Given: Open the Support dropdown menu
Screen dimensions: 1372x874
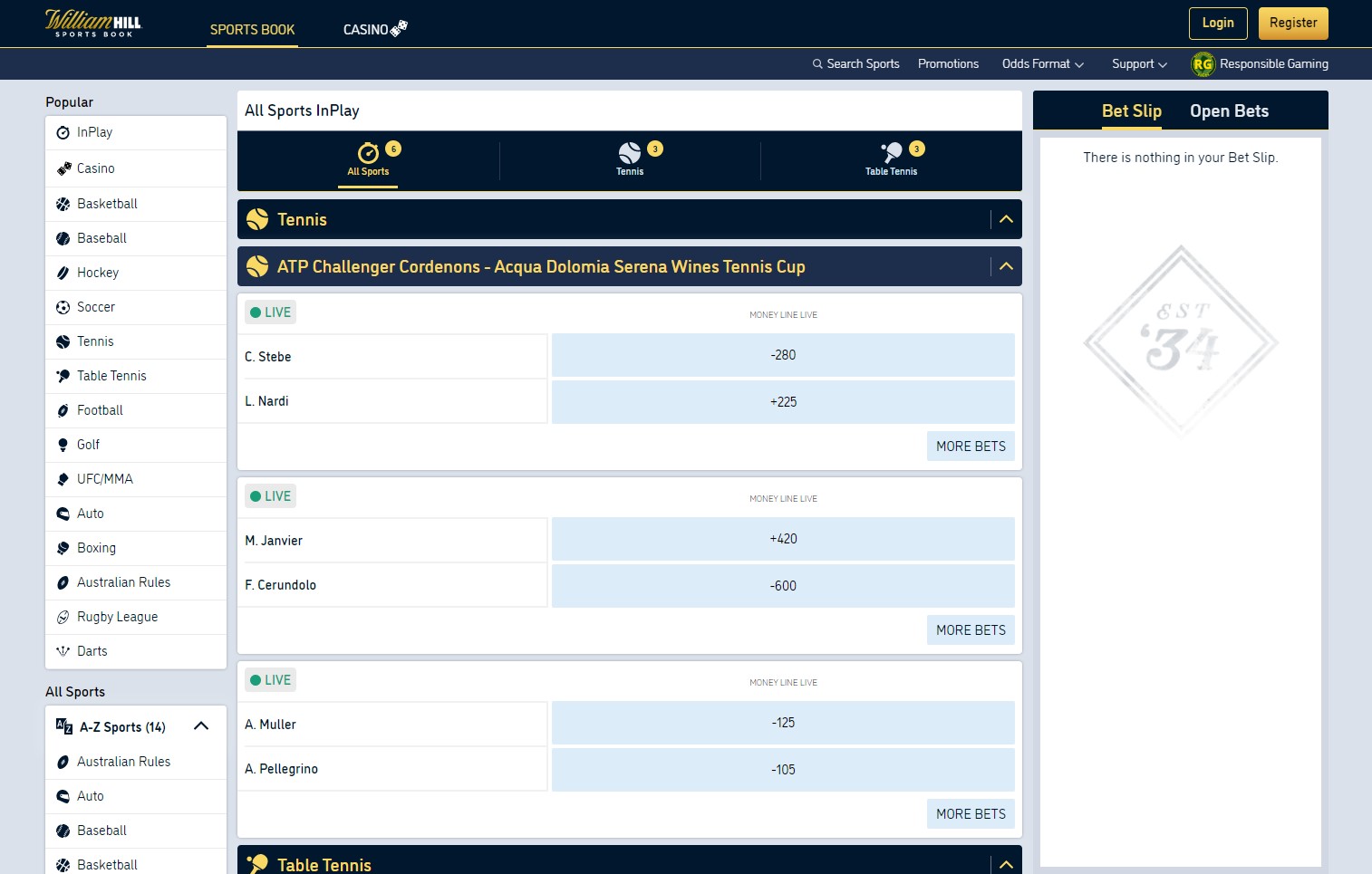Looking at the screenshot, I should pos(1139,64).
